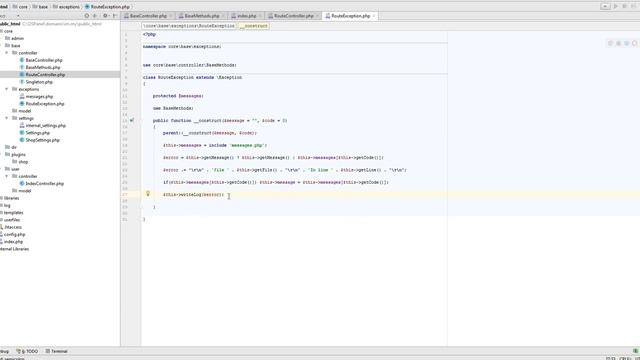Select the libraries folder in the tree
Image resolution: width=640 pixels, height=360 pixels.
click(10, 198)
